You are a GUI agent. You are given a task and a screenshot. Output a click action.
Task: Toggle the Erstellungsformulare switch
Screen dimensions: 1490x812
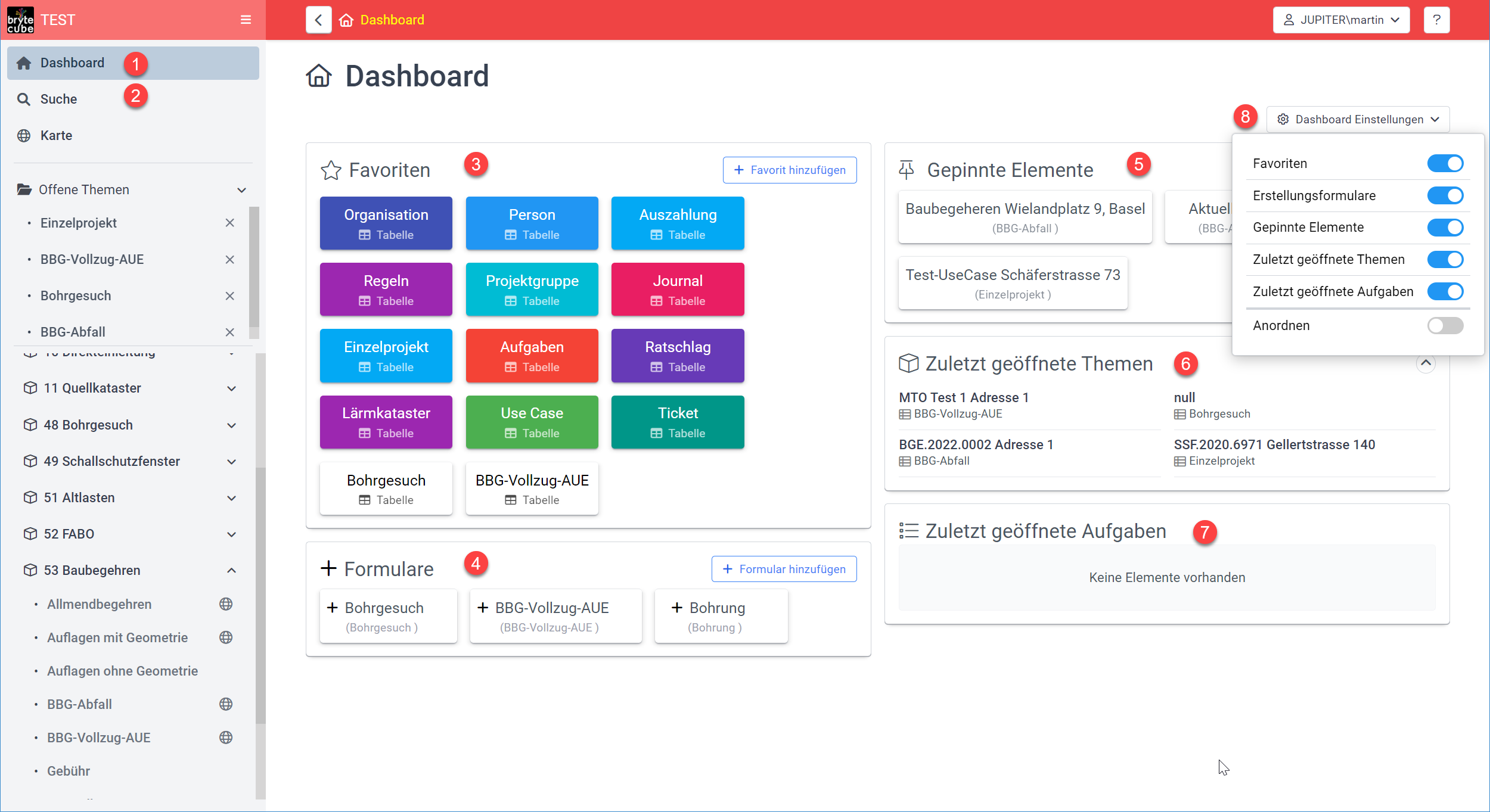coord(1445,195)
